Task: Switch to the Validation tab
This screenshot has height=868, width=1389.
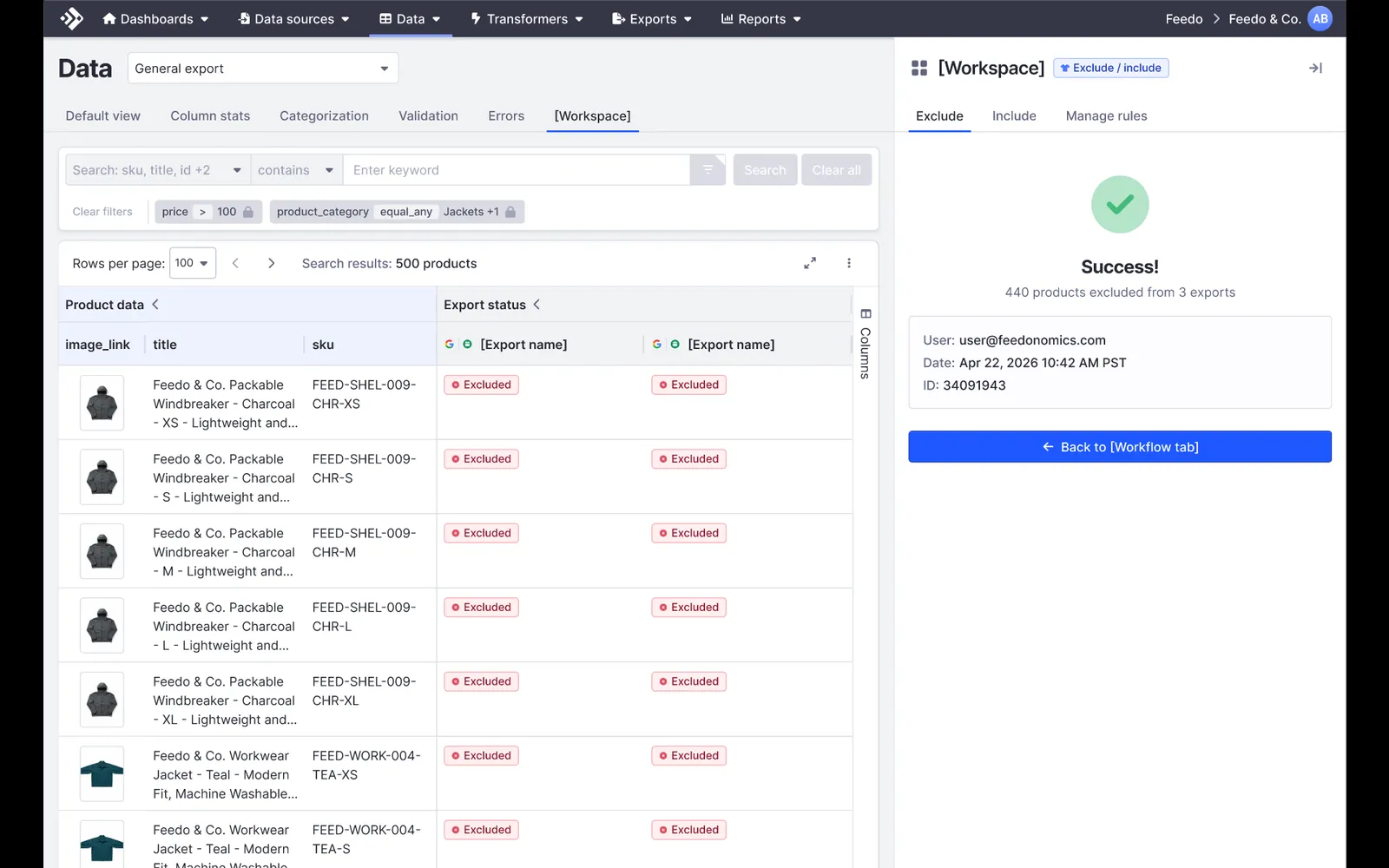Action: (428, 116)
